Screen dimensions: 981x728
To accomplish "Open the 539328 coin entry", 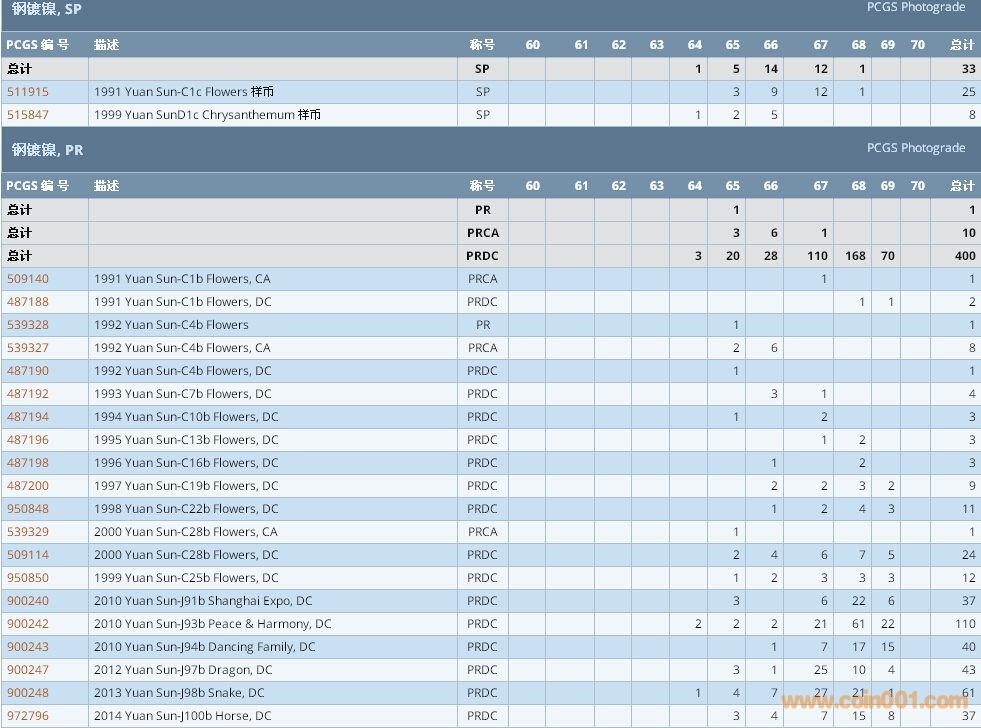I will 28,325.
